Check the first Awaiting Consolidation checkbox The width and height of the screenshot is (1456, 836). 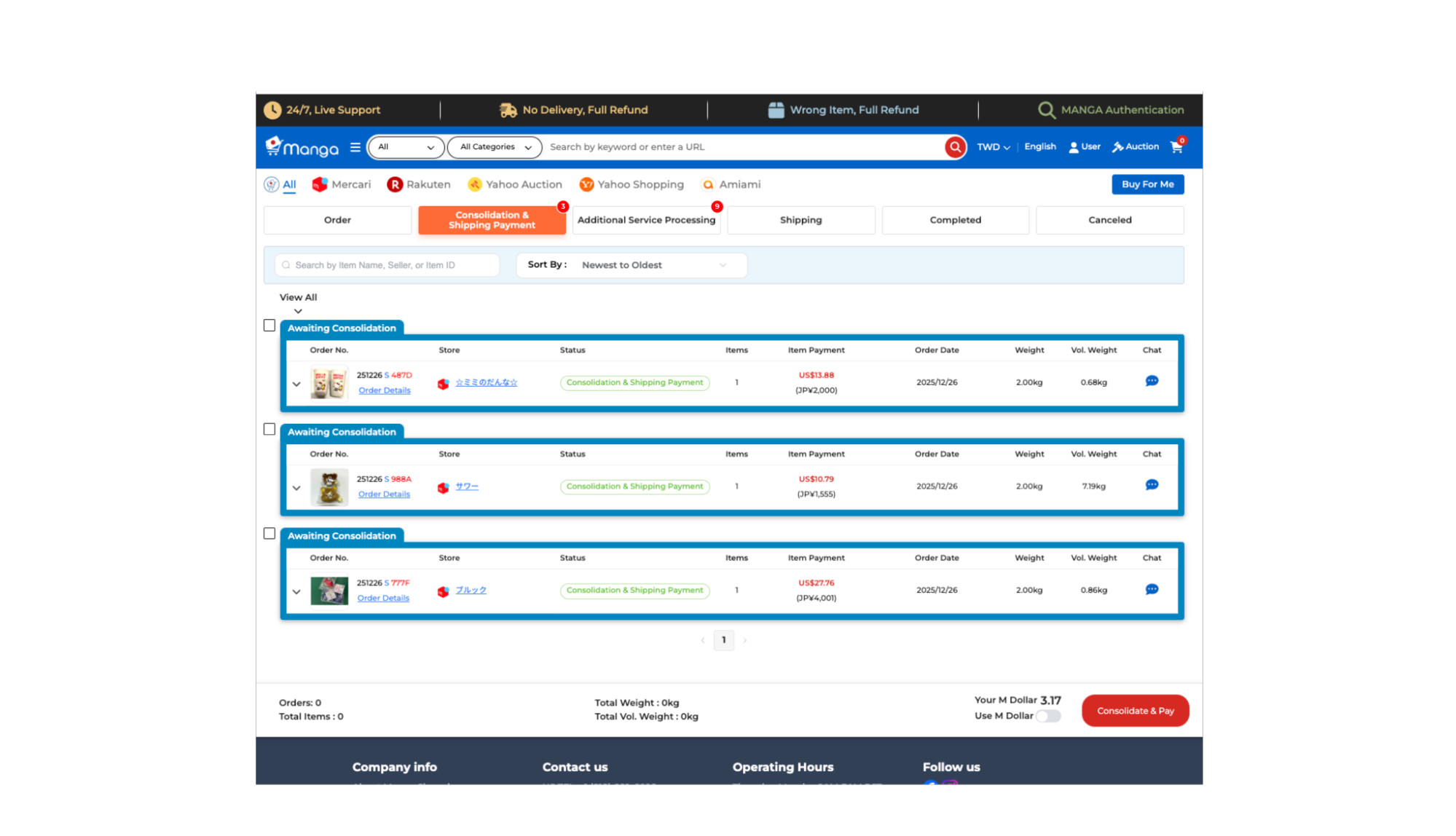[x=269, y=326]
